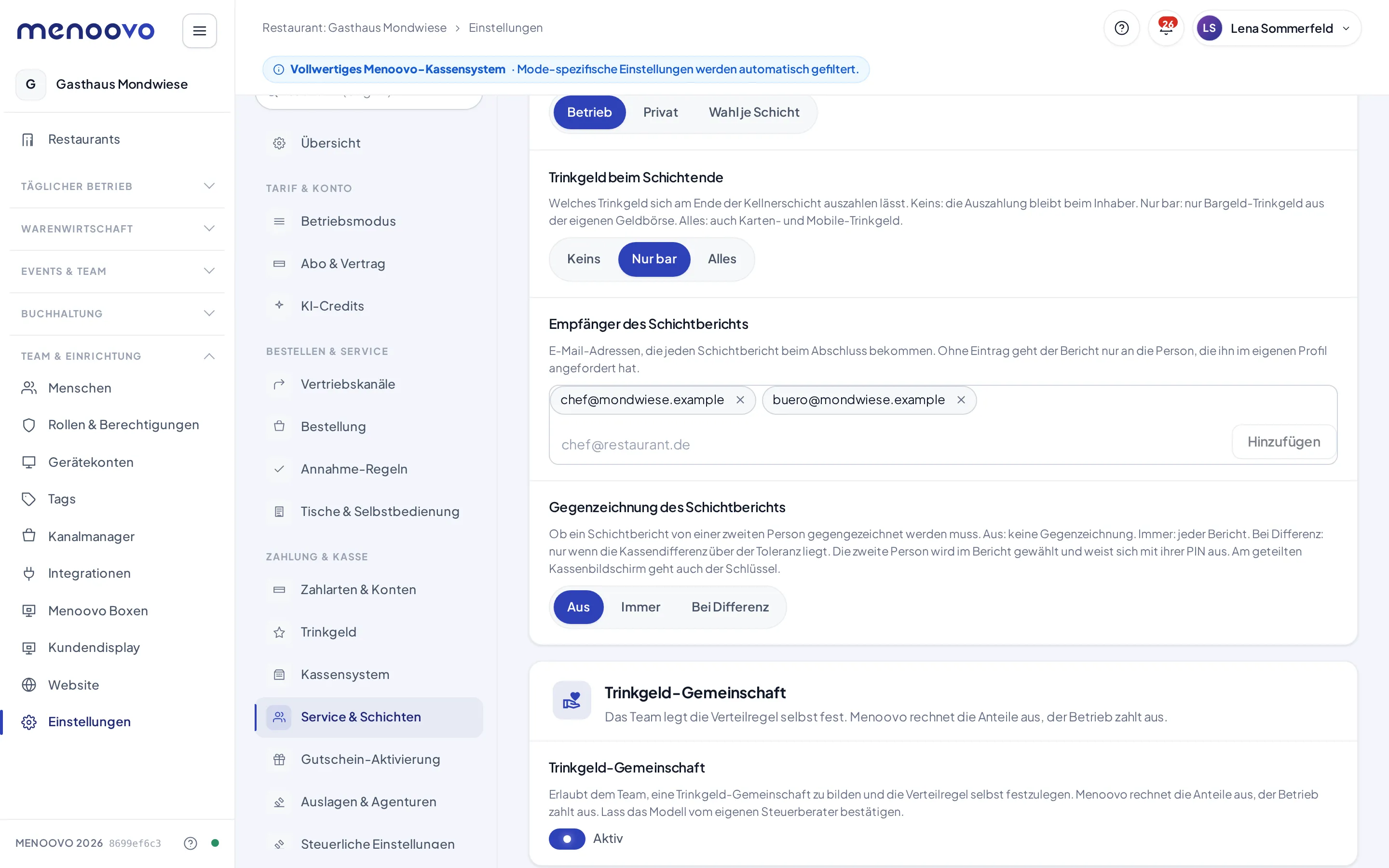Open notifications bell with 26 badge
The image size is (1389, 868).
tap(1166, 28)
